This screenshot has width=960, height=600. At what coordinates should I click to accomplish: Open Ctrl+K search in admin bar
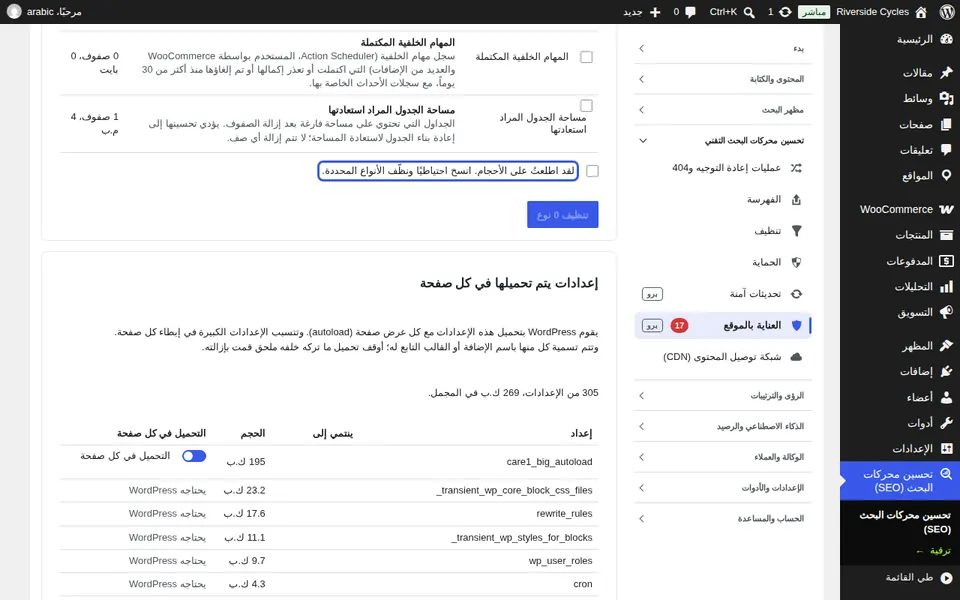732,12
